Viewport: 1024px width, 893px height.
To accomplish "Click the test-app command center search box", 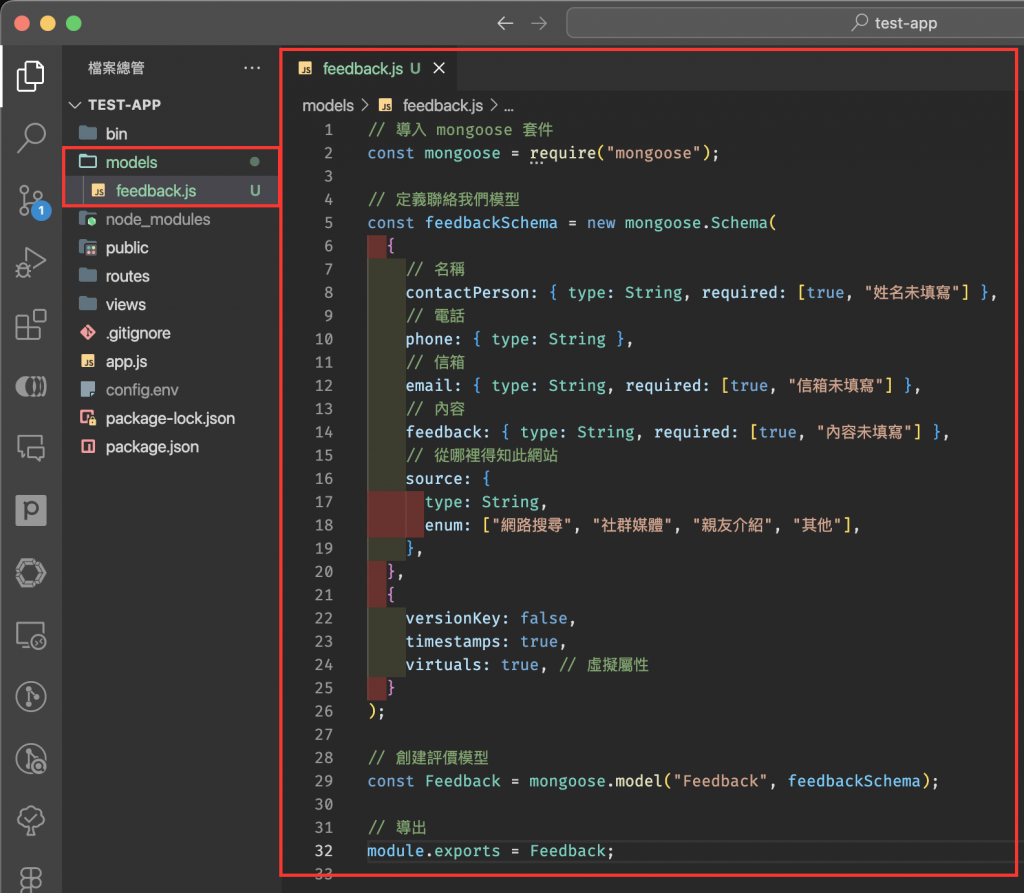I will pos(795,24).
